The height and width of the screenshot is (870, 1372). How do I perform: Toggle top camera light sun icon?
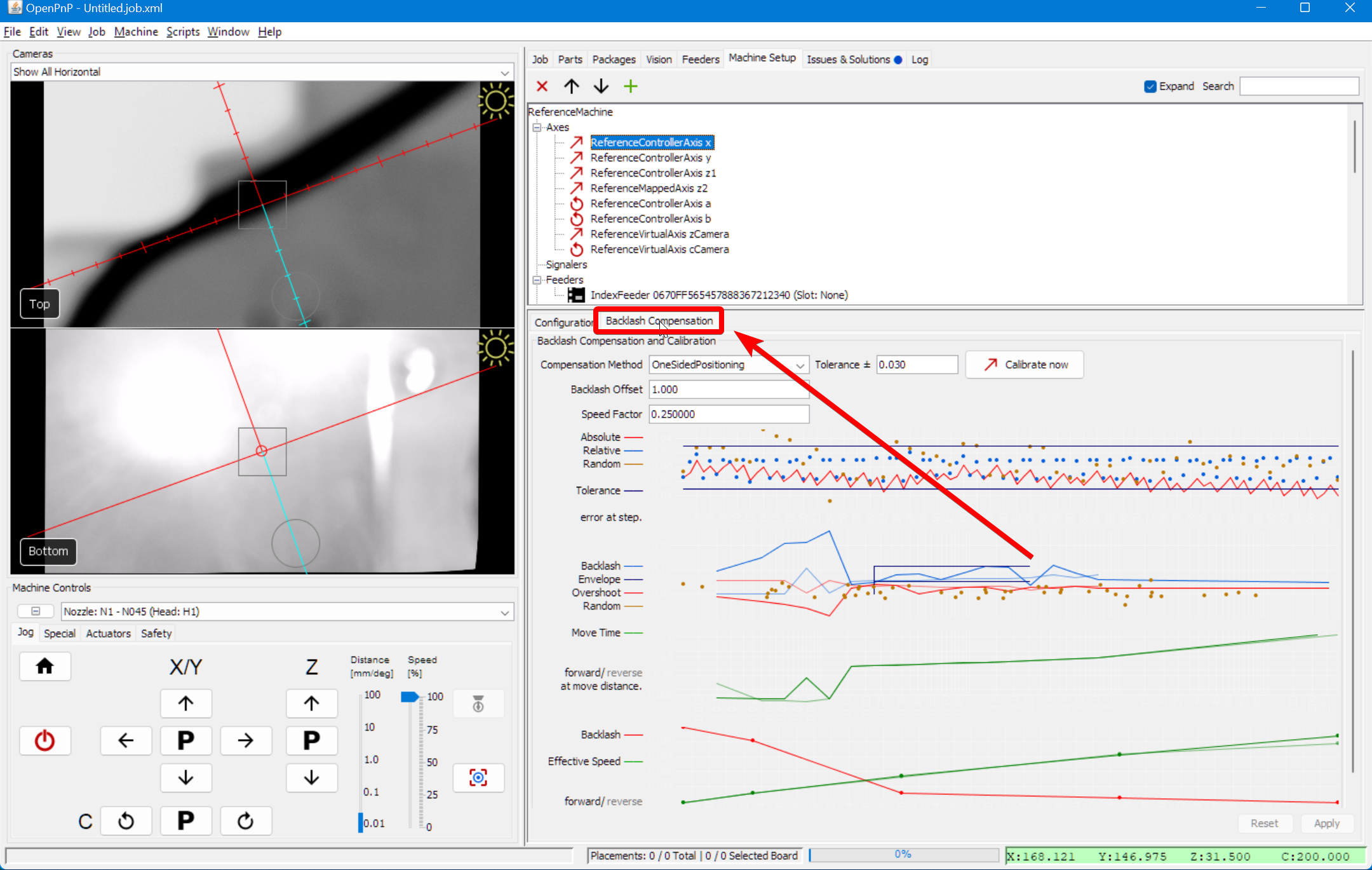495,102
